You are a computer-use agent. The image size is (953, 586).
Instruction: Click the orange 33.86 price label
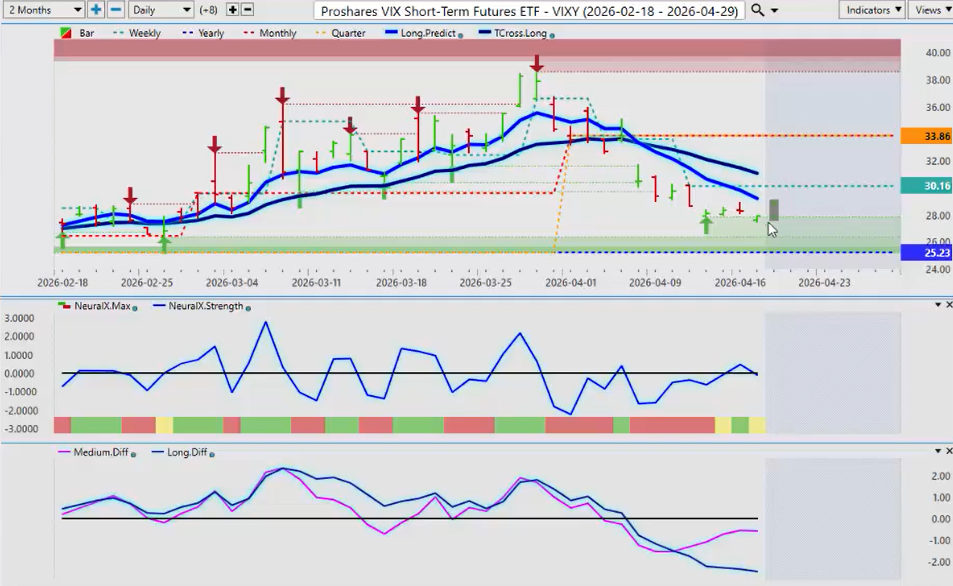coord(925,136)
